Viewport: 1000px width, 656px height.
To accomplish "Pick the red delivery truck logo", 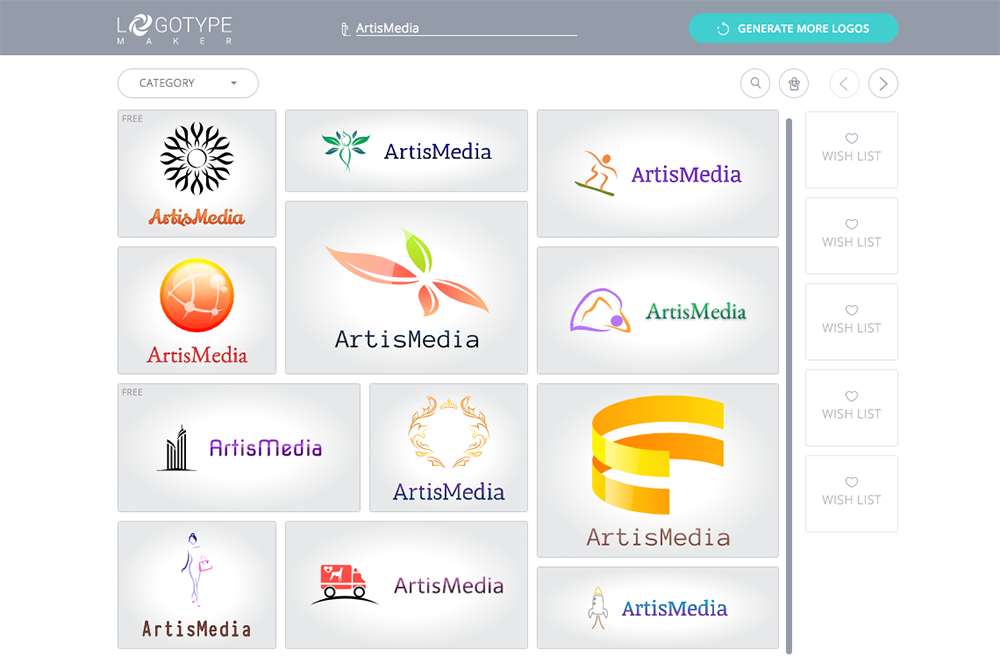I will (406, 585).
